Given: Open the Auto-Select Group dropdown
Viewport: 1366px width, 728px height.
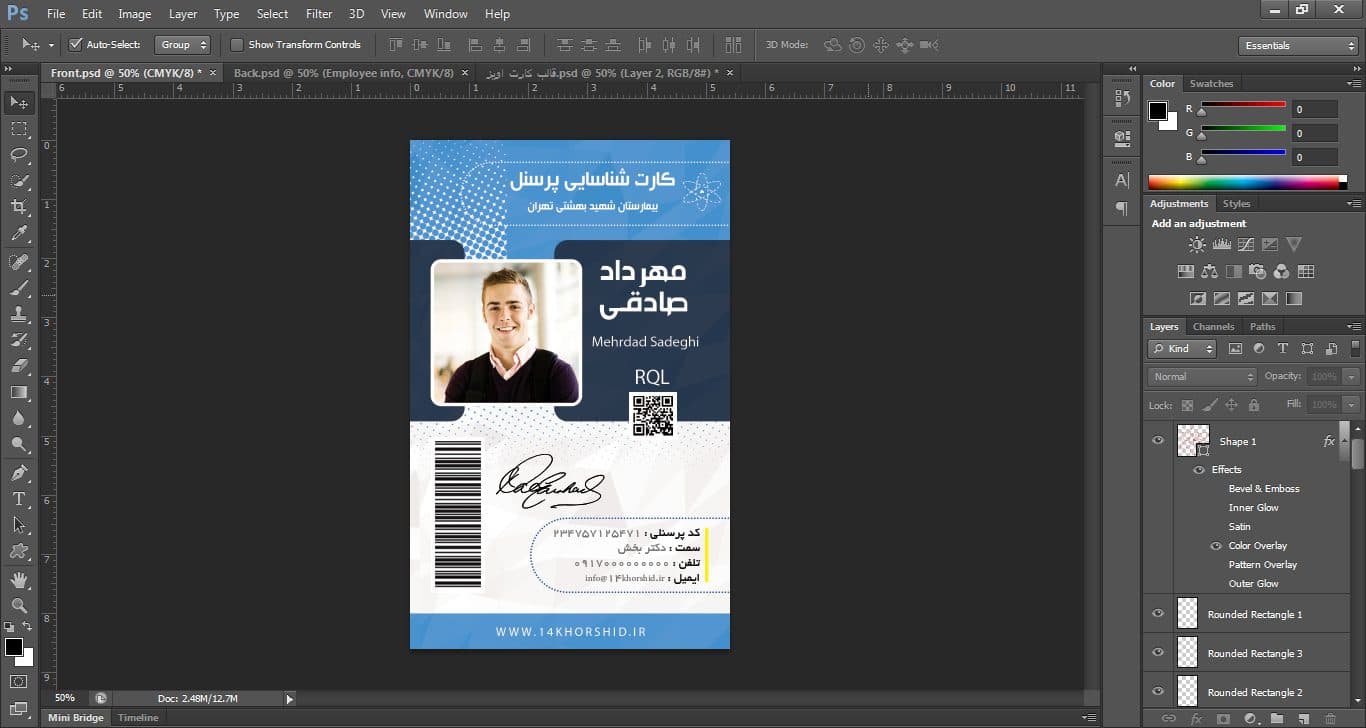Looking at the screenshot, I should tap(184, 45).
